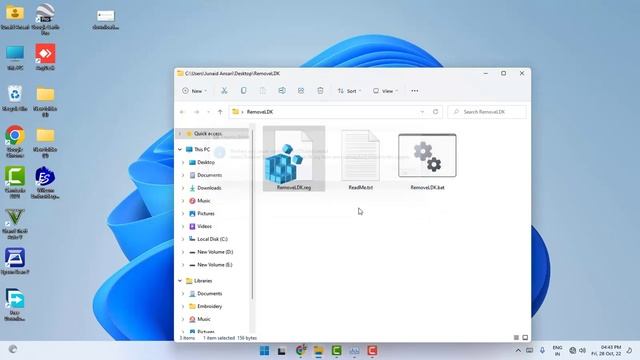
Task: Select the Google Earth Pro desktop shortcut
Action: [45, 18]
